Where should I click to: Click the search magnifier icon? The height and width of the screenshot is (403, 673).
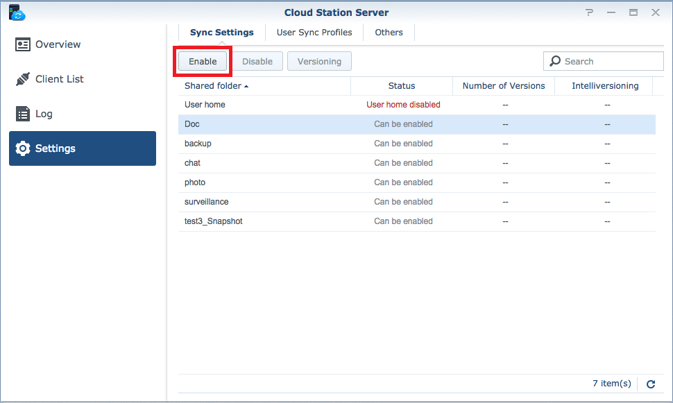(555, 62)
